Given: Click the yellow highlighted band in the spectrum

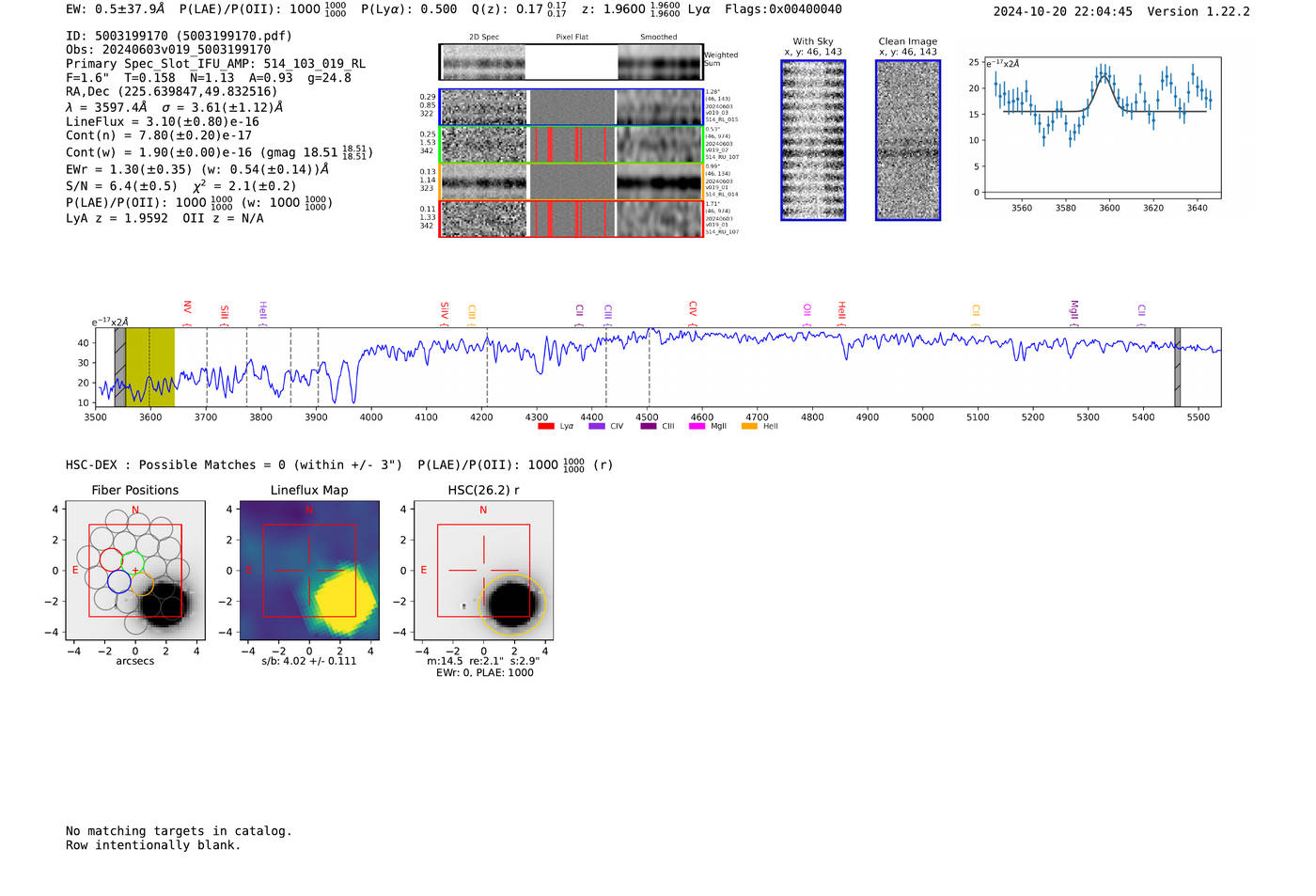Looking at the screenshot, I should (150, 367).
